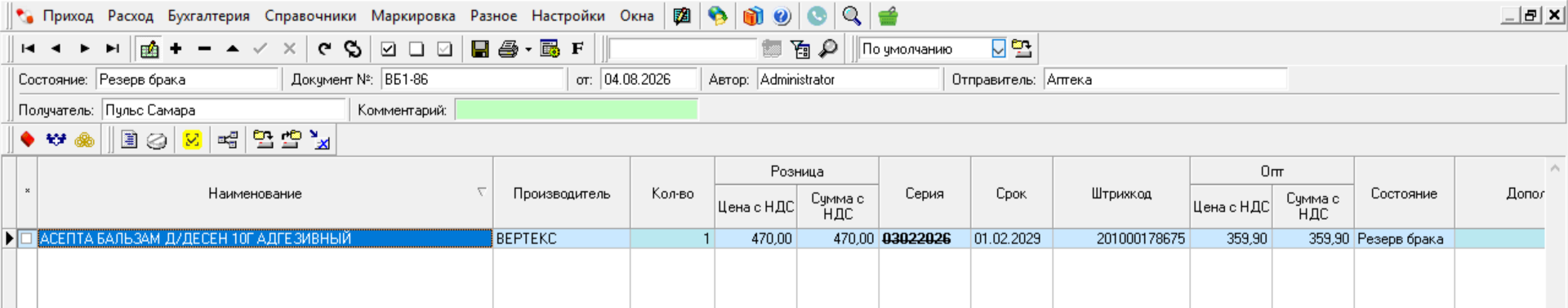Open the green basket icon

[888, 16]
